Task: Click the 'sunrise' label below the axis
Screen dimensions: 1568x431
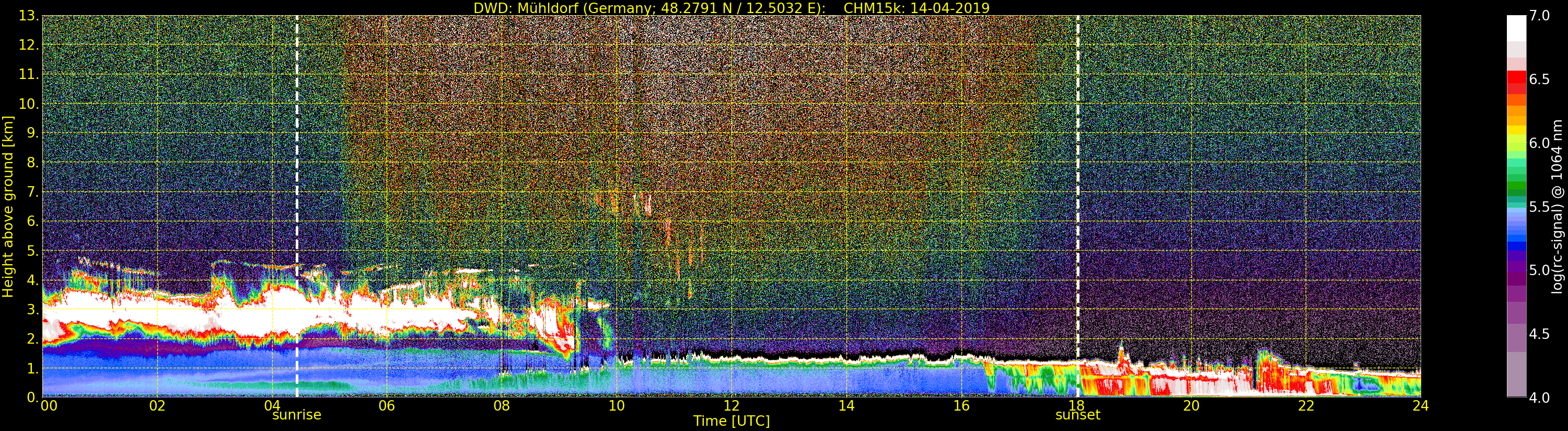Action: pyautogui.click(x=296, y=415)
